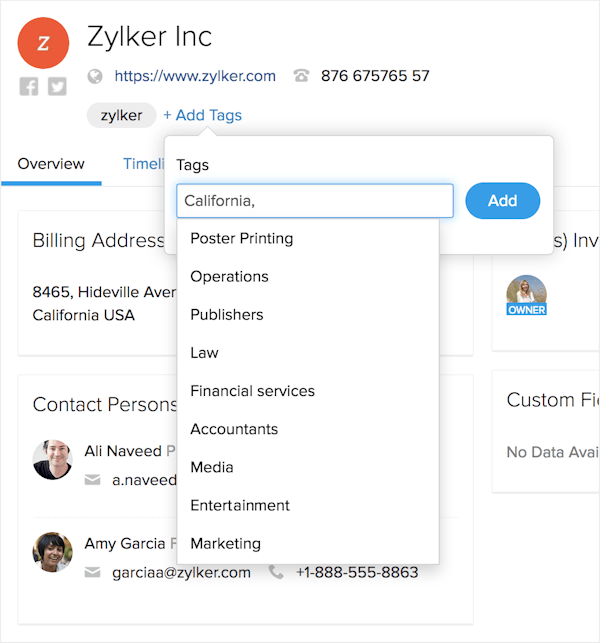Click the + Add Tags link
Image resolution: width=600 pixels, height=643 pixels.
pos(203,115)
